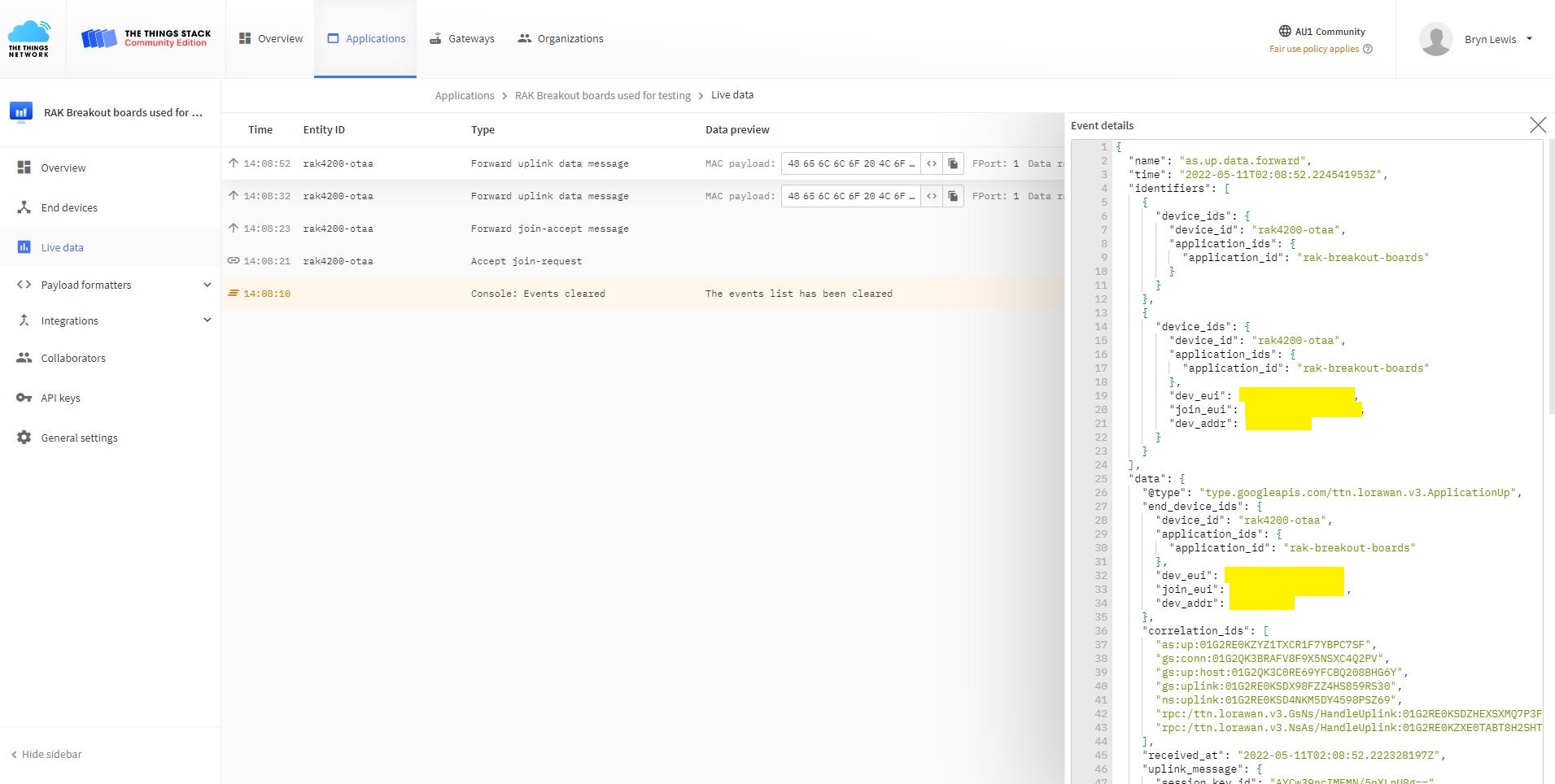The height and width of the screenshot is (784, 1555).
Task: Go to the Organizations tab
Action: [561, 39]
